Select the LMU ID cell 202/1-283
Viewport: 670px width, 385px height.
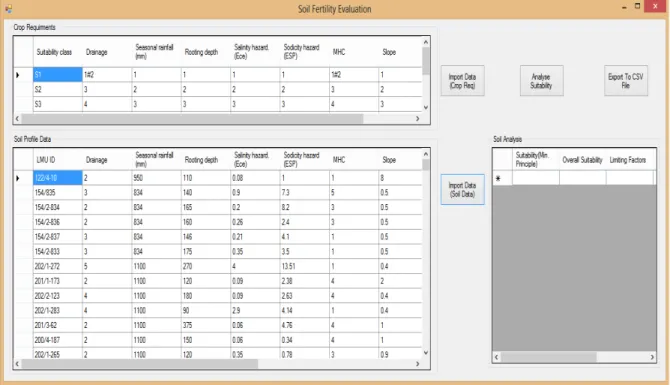click(x=58, y=311)
